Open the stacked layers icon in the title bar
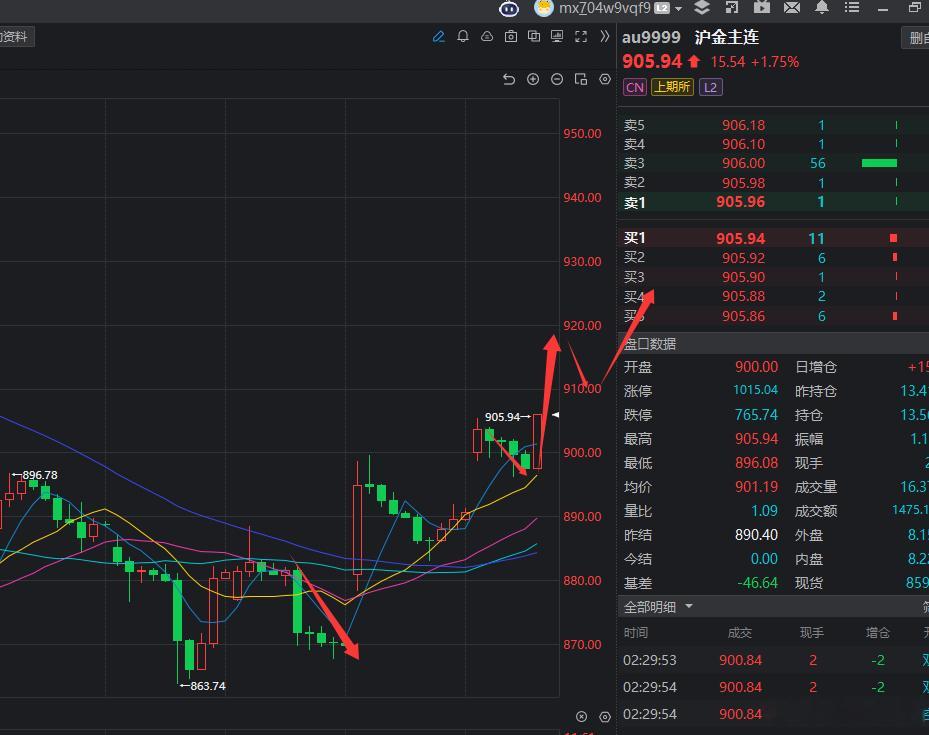This screenshot has height=735, width=929. [x=702, y=7]
